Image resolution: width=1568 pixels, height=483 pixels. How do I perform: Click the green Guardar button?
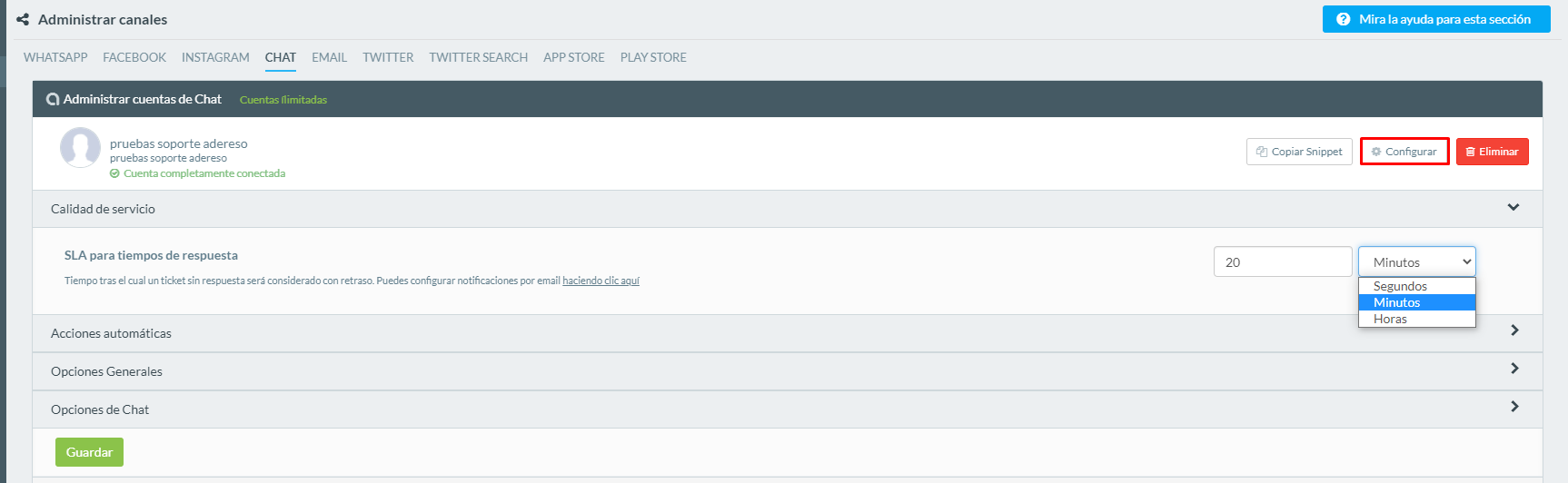click(x=89, y=452)
